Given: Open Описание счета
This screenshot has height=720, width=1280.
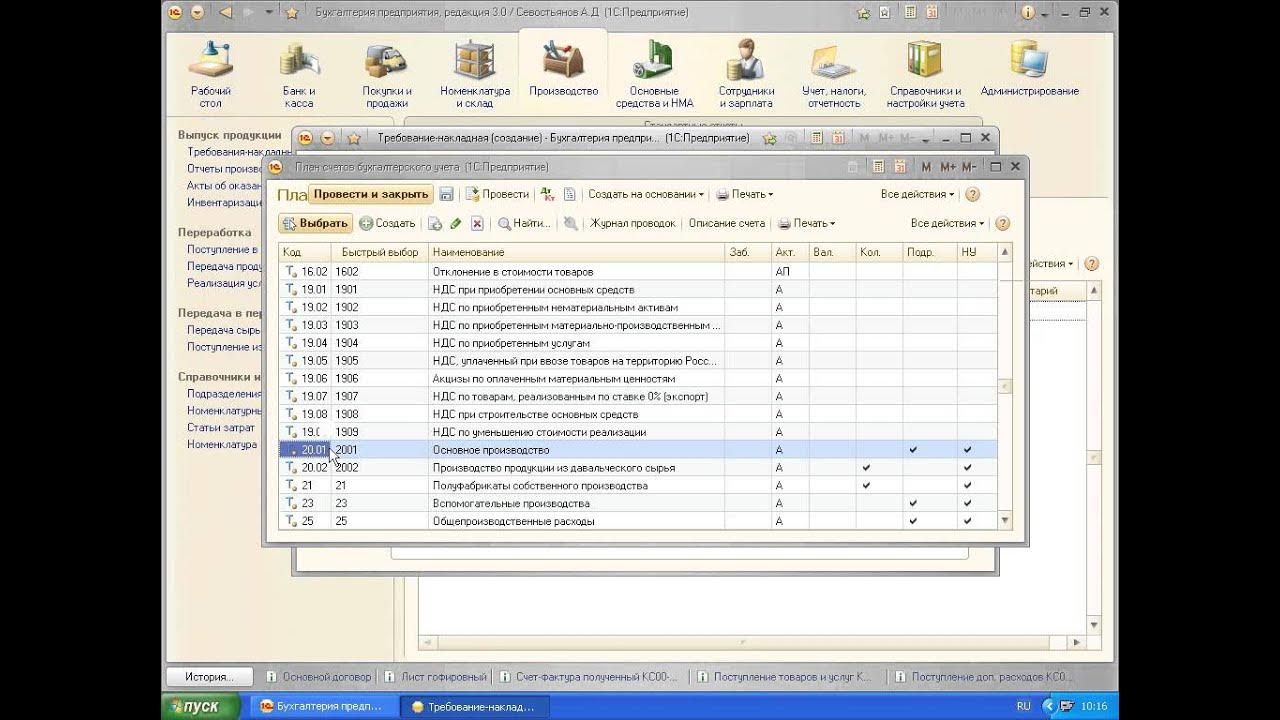Looking at the screenshot, I should point(727,223).
